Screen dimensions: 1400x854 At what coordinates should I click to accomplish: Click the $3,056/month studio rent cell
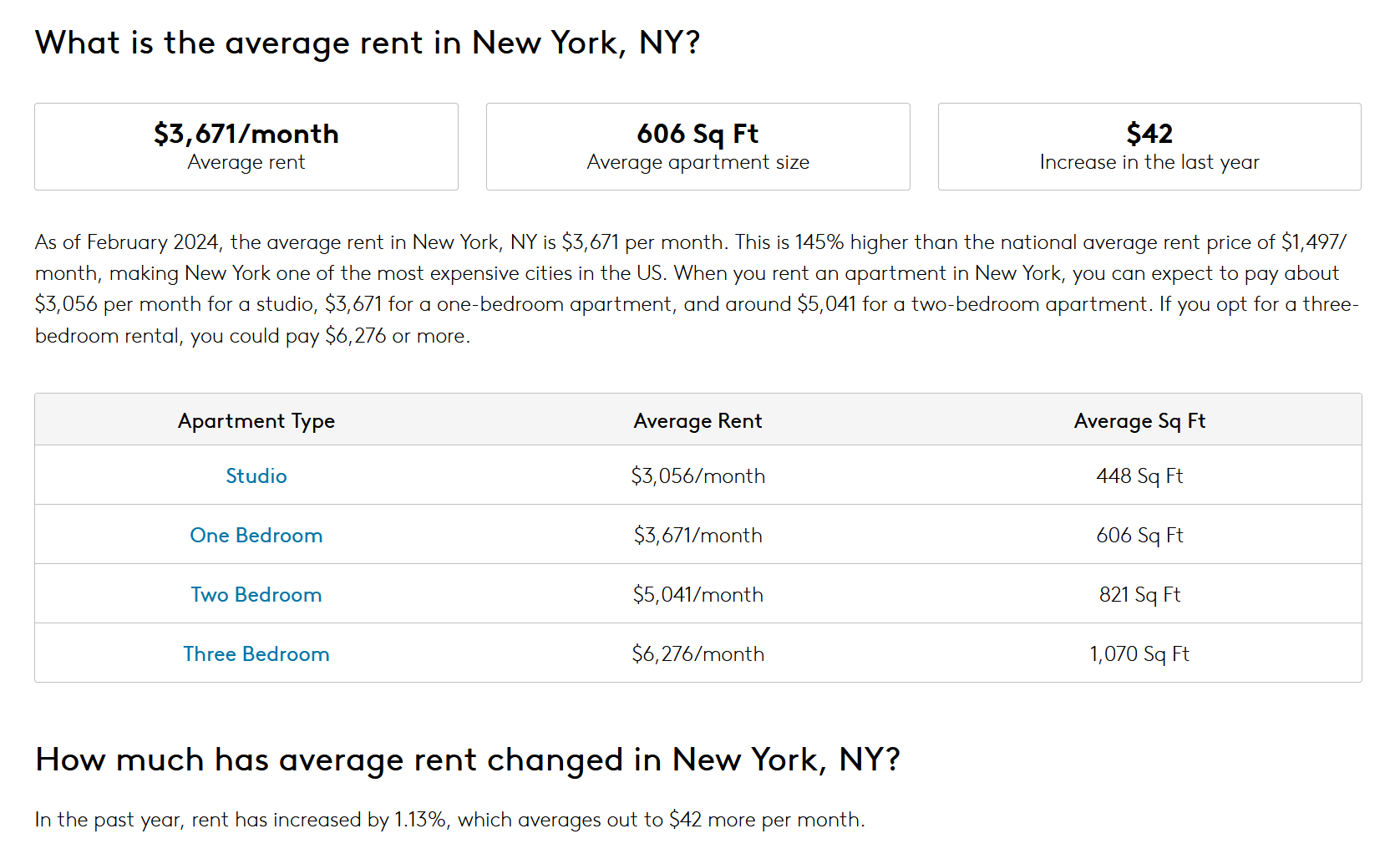697,476
